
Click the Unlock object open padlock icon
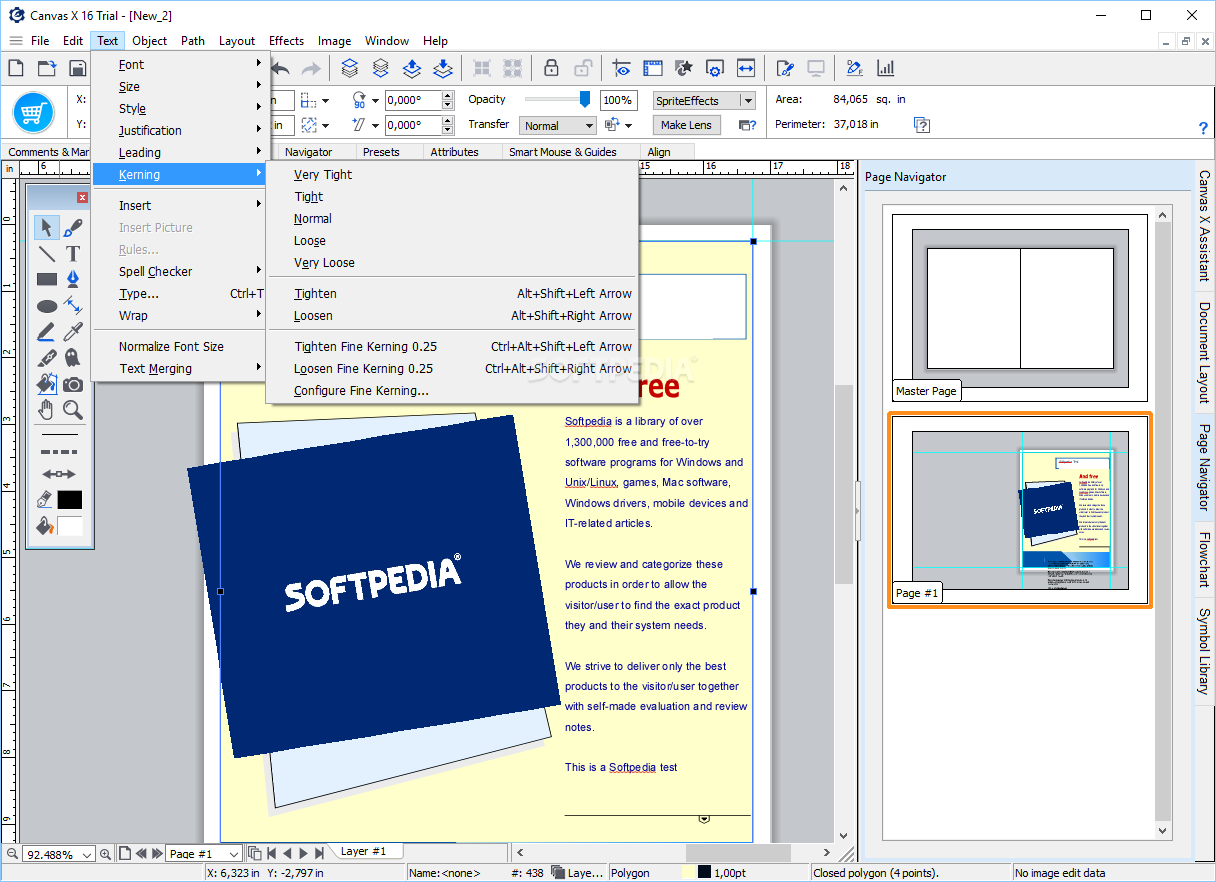[x=582, y=68]
